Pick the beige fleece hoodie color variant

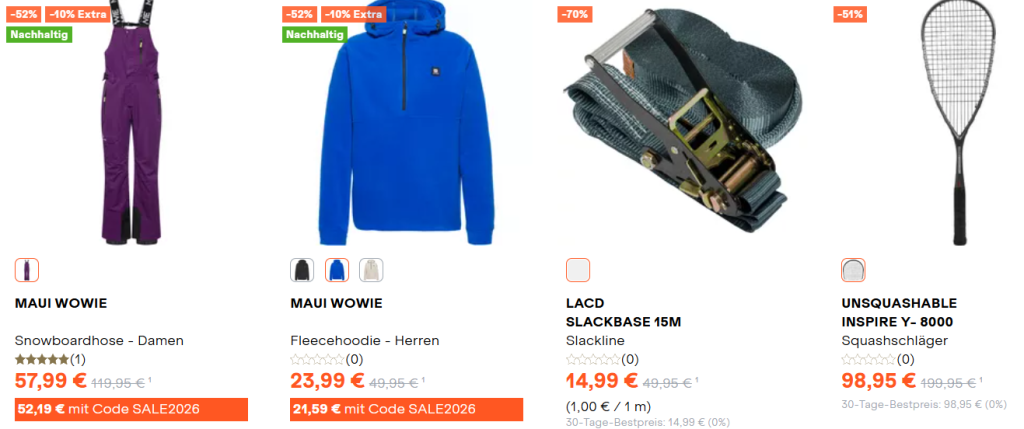pyautogui.click(x=372, y=270)
